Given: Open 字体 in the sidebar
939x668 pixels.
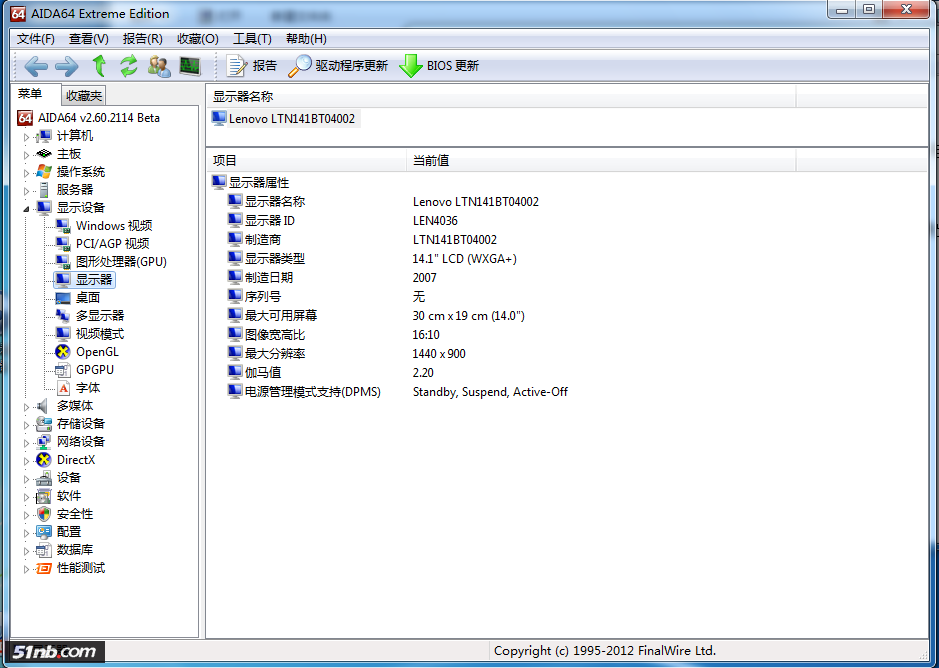Looking at the screenshot, I should (x=87, y=387).
